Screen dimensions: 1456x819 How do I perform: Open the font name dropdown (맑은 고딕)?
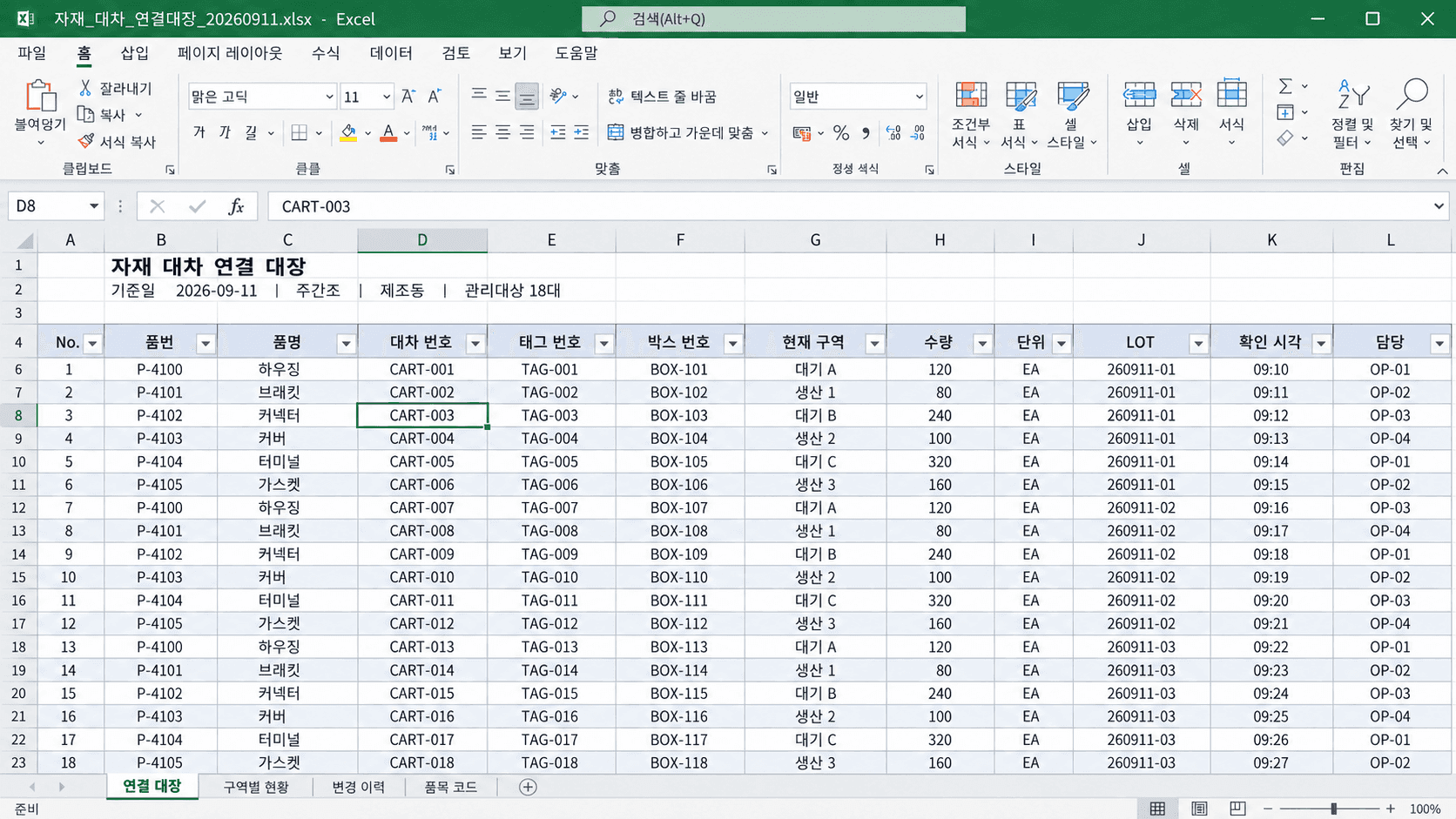pyautogui.click(x=329, y=97)
